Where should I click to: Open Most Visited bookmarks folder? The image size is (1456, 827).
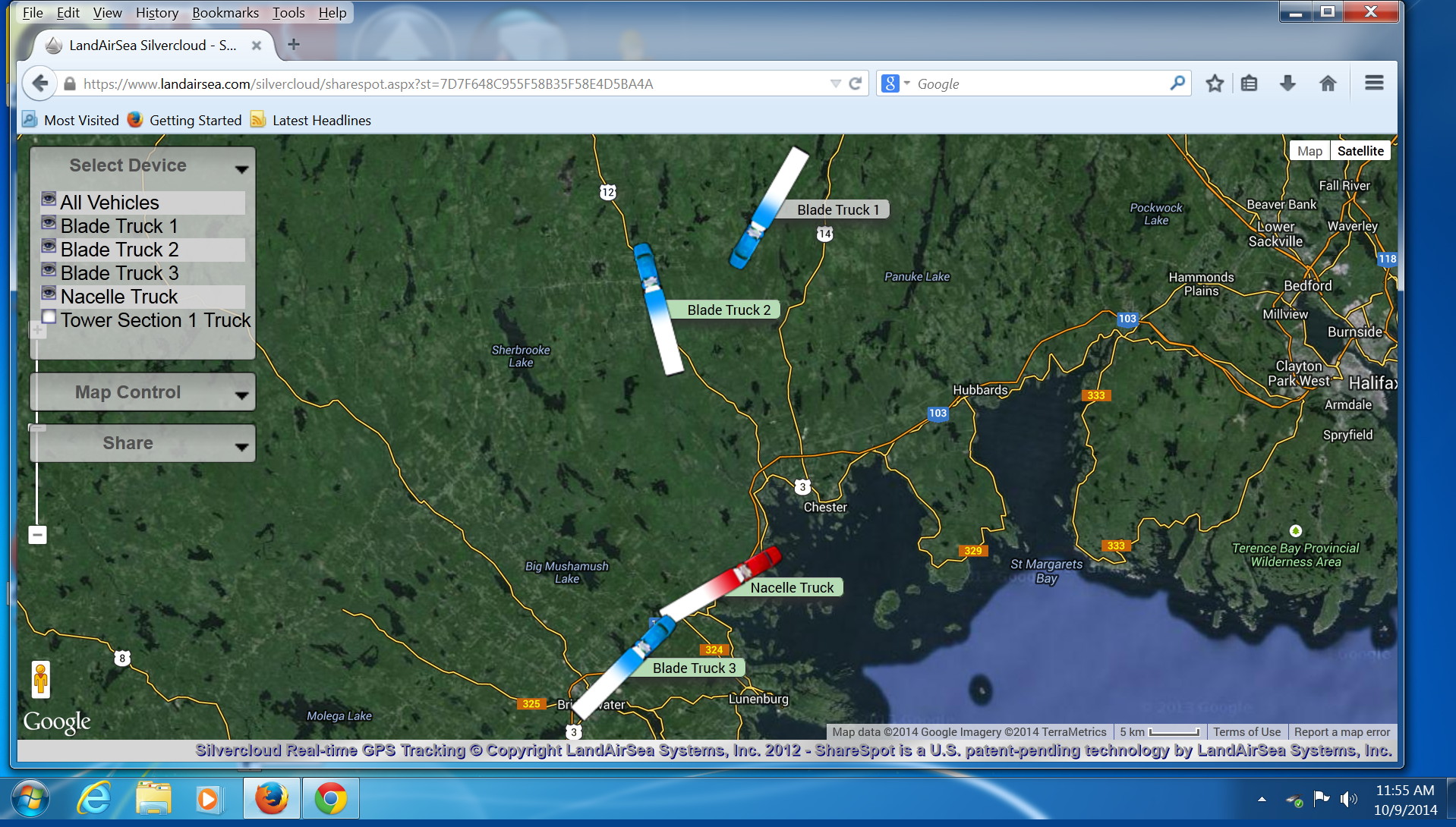tap(71, 120)
